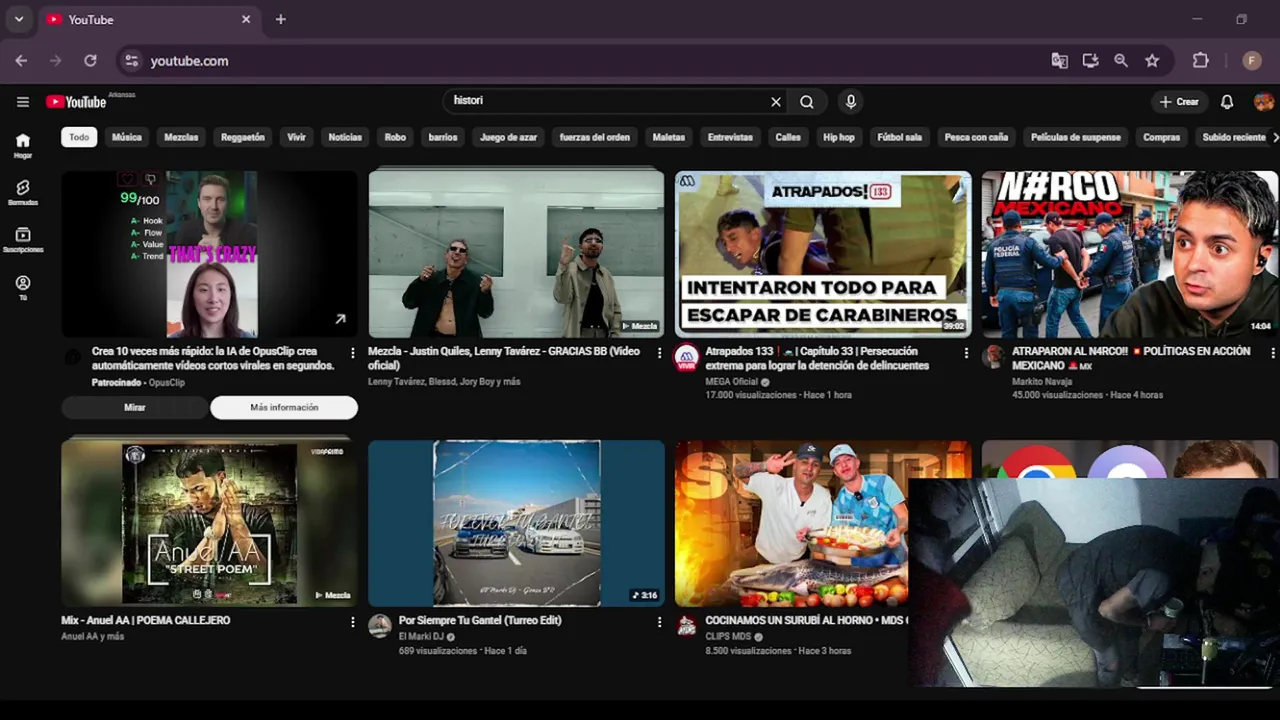The image size is (1280, 720).
Task: Open options for Por Siempre Tu Gantel
Action: [659, 622]
